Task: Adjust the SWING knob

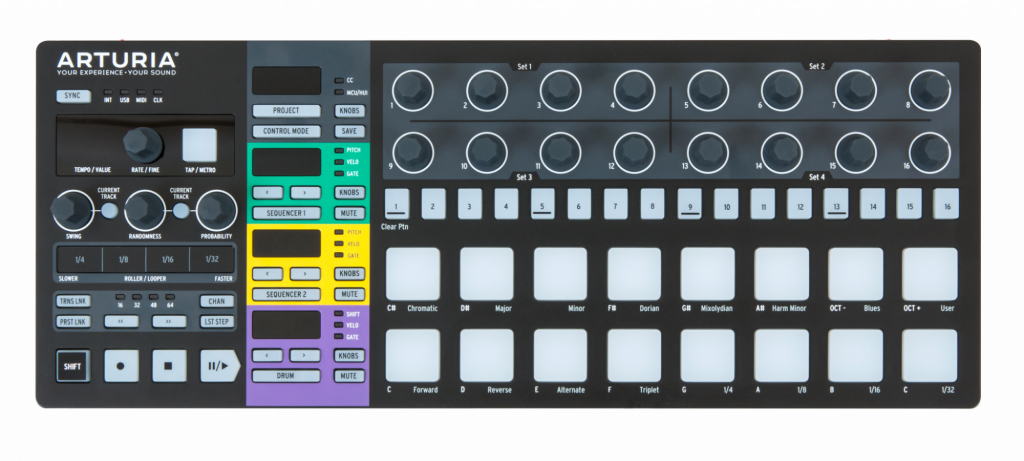Action: click(x=71, y=210)
